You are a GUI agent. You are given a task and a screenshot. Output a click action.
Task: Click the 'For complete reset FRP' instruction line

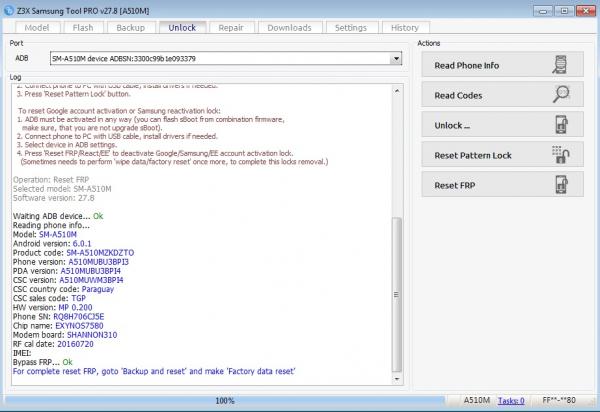[154, 371]
